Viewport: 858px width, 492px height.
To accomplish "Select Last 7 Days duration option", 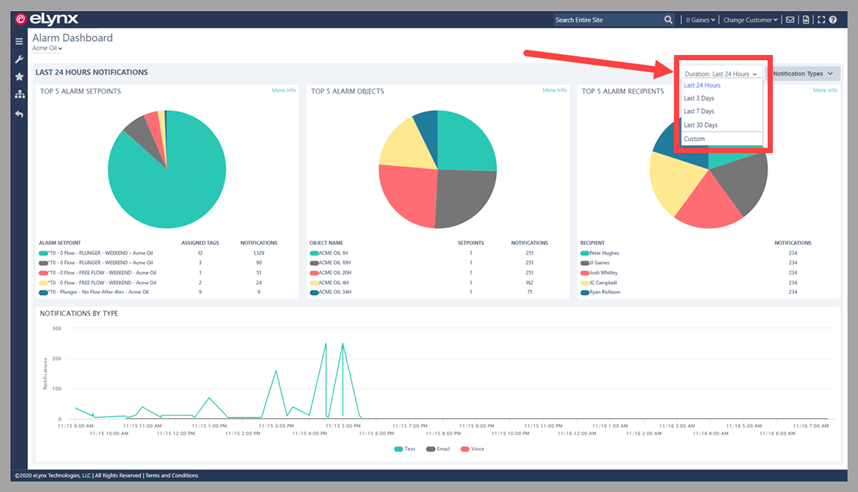I will coord(699,111).
